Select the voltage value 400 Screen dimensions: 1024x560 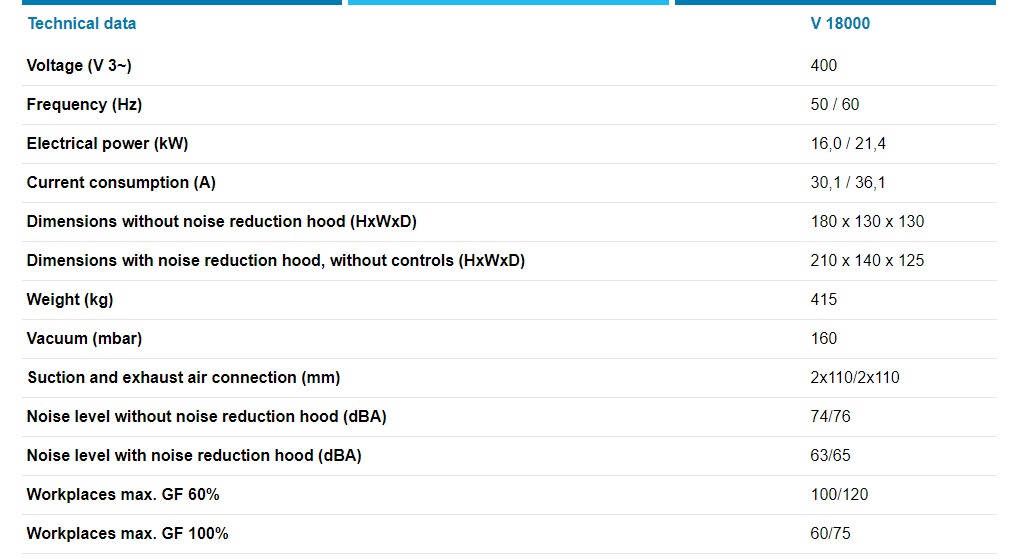point(824,65)
